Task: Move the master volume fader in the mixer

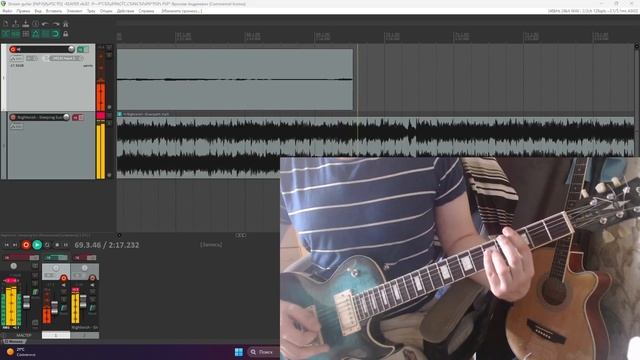Action: 27,302
